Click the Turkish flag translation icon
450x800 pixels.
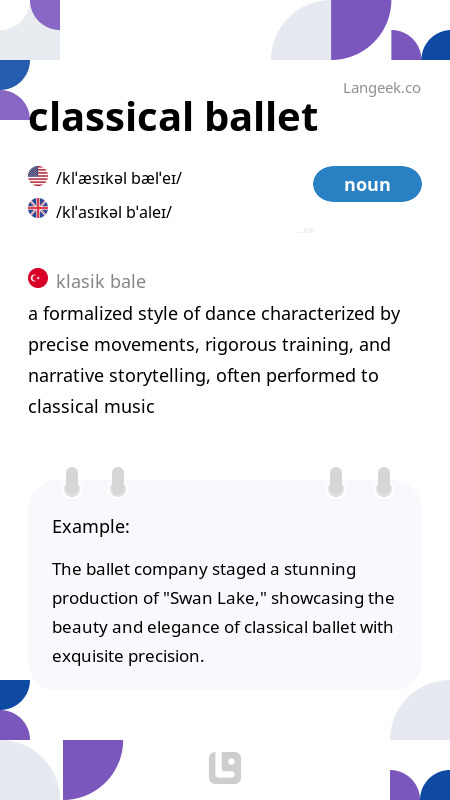38,278
